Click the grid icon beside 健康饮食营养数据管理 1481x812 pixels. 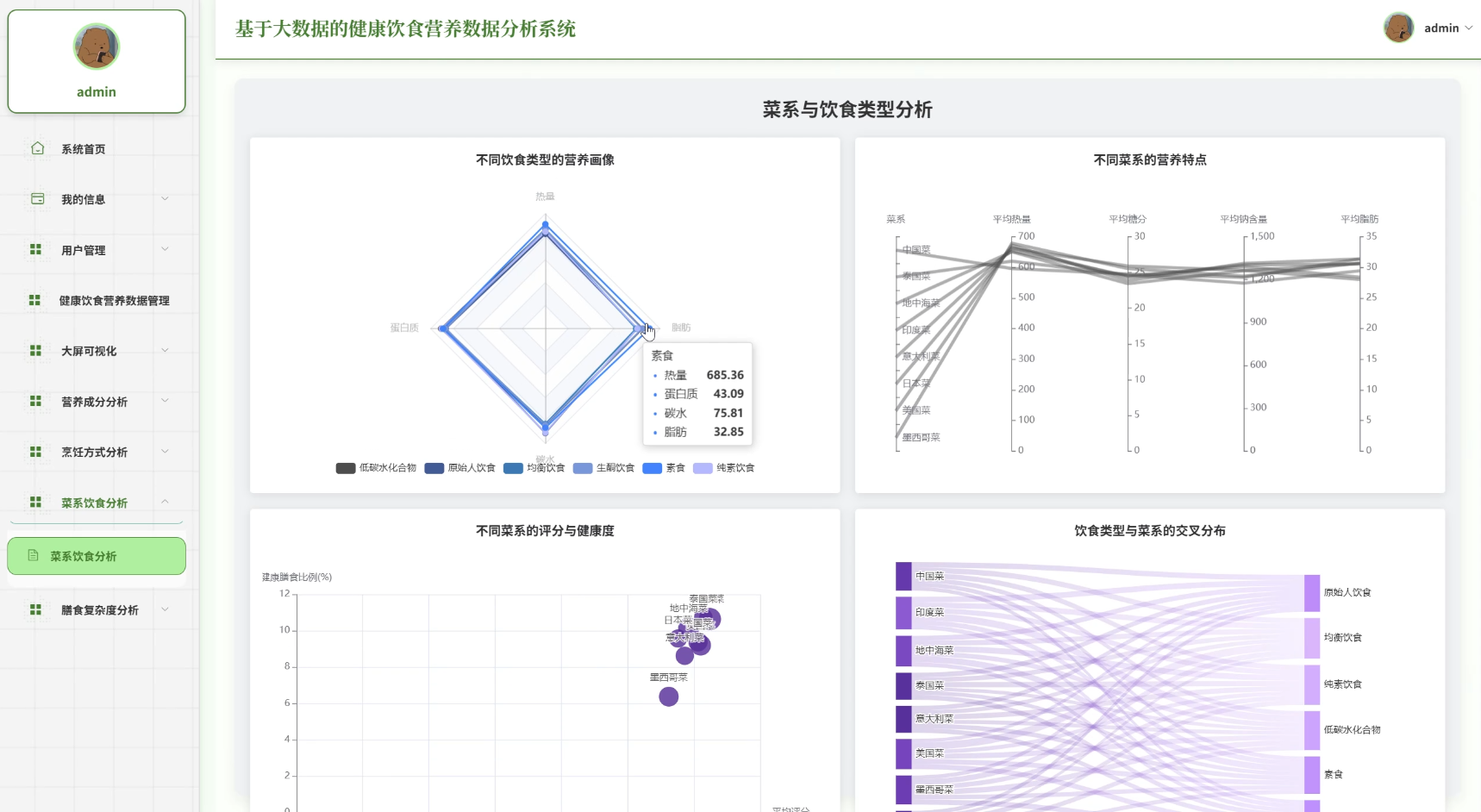coord(34,300)
